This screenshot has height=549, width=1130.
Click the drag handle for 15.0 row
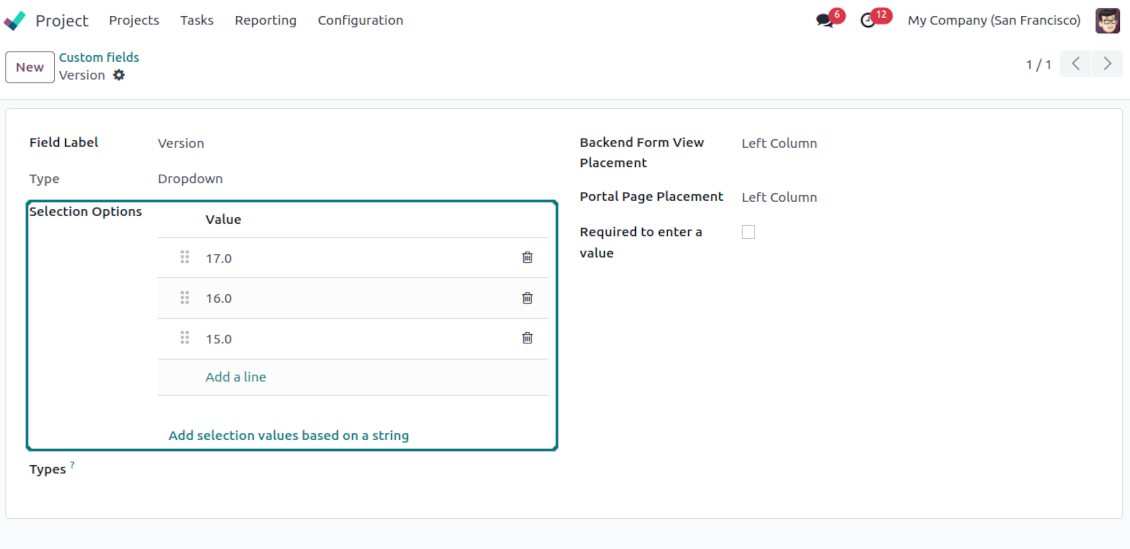pyautogui.click(x=185, y=338)
